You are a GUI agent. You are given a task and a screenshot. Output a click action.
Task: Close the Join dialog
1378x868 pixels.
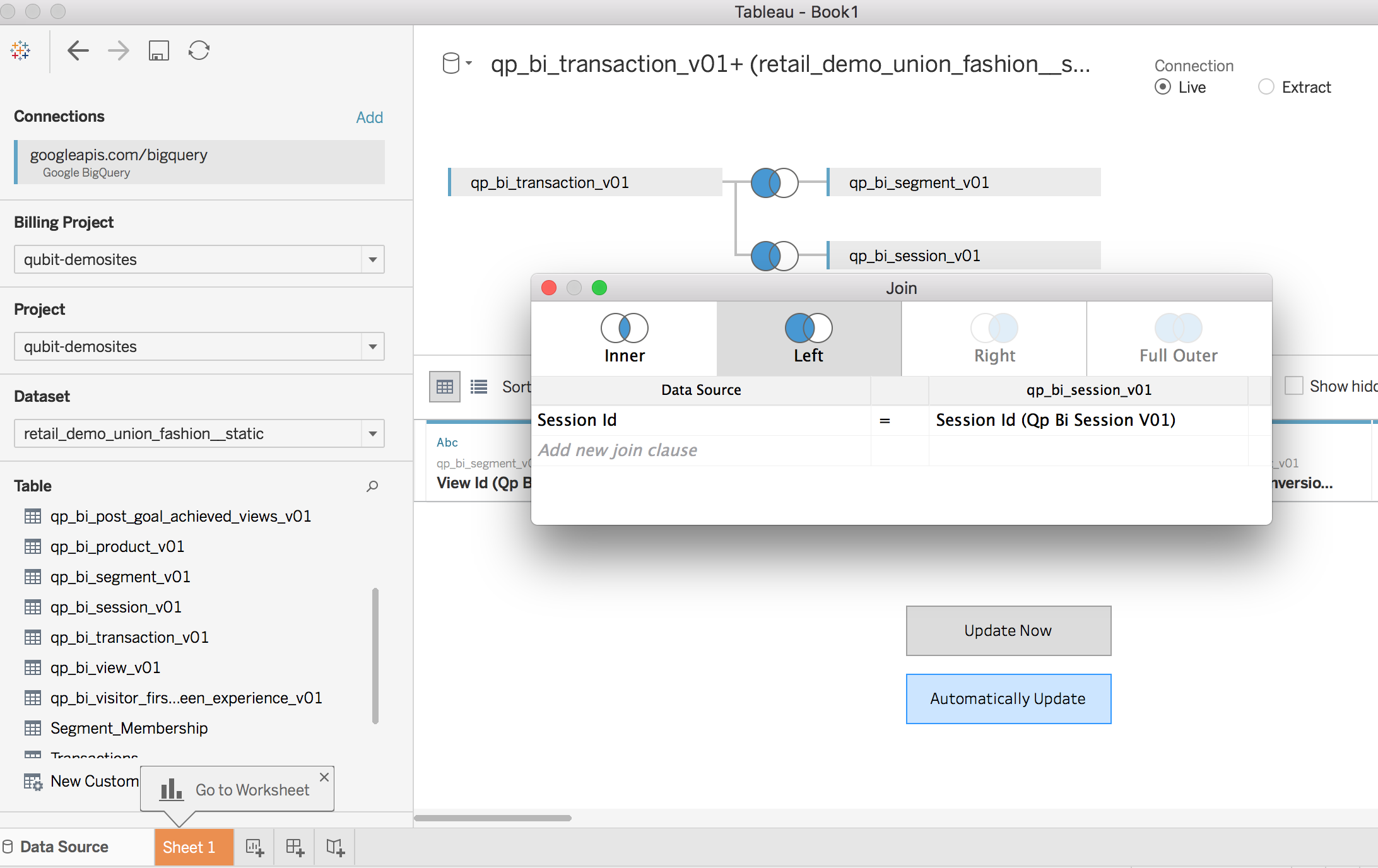tap(549, 288)
